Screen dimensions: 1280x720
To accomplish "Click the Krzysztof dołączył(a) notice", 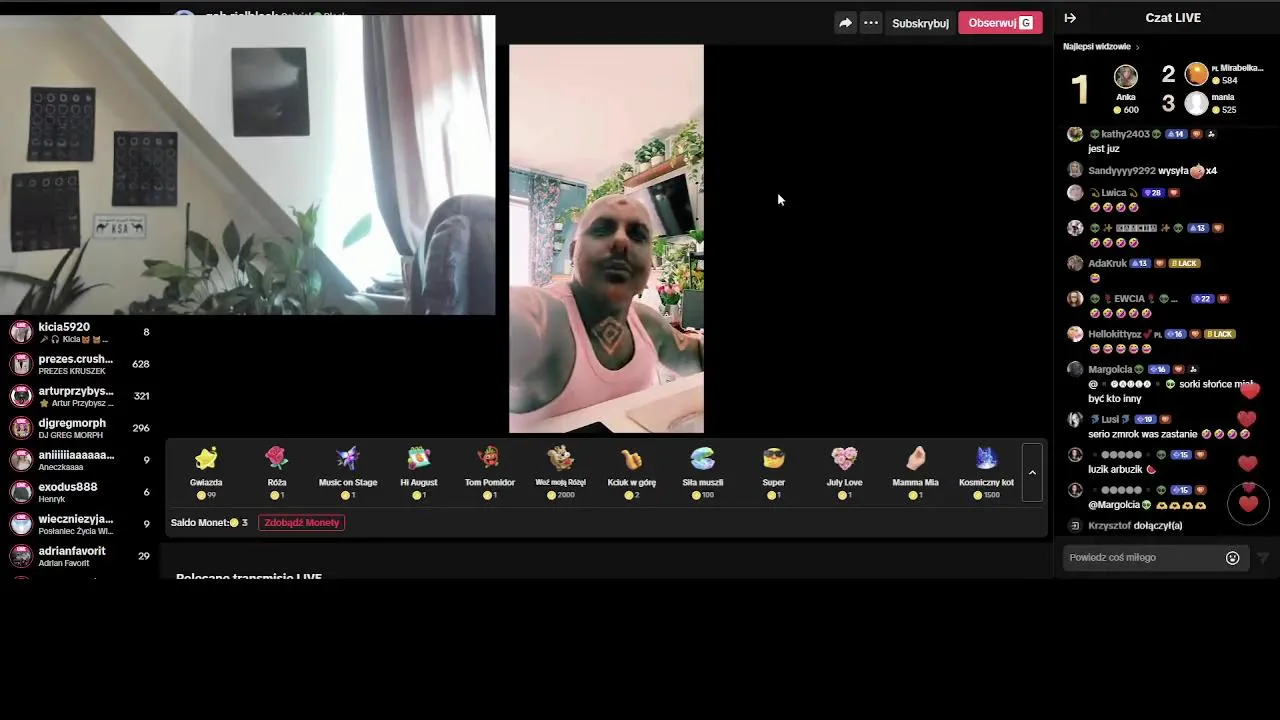I will [x=1135, y=526].
